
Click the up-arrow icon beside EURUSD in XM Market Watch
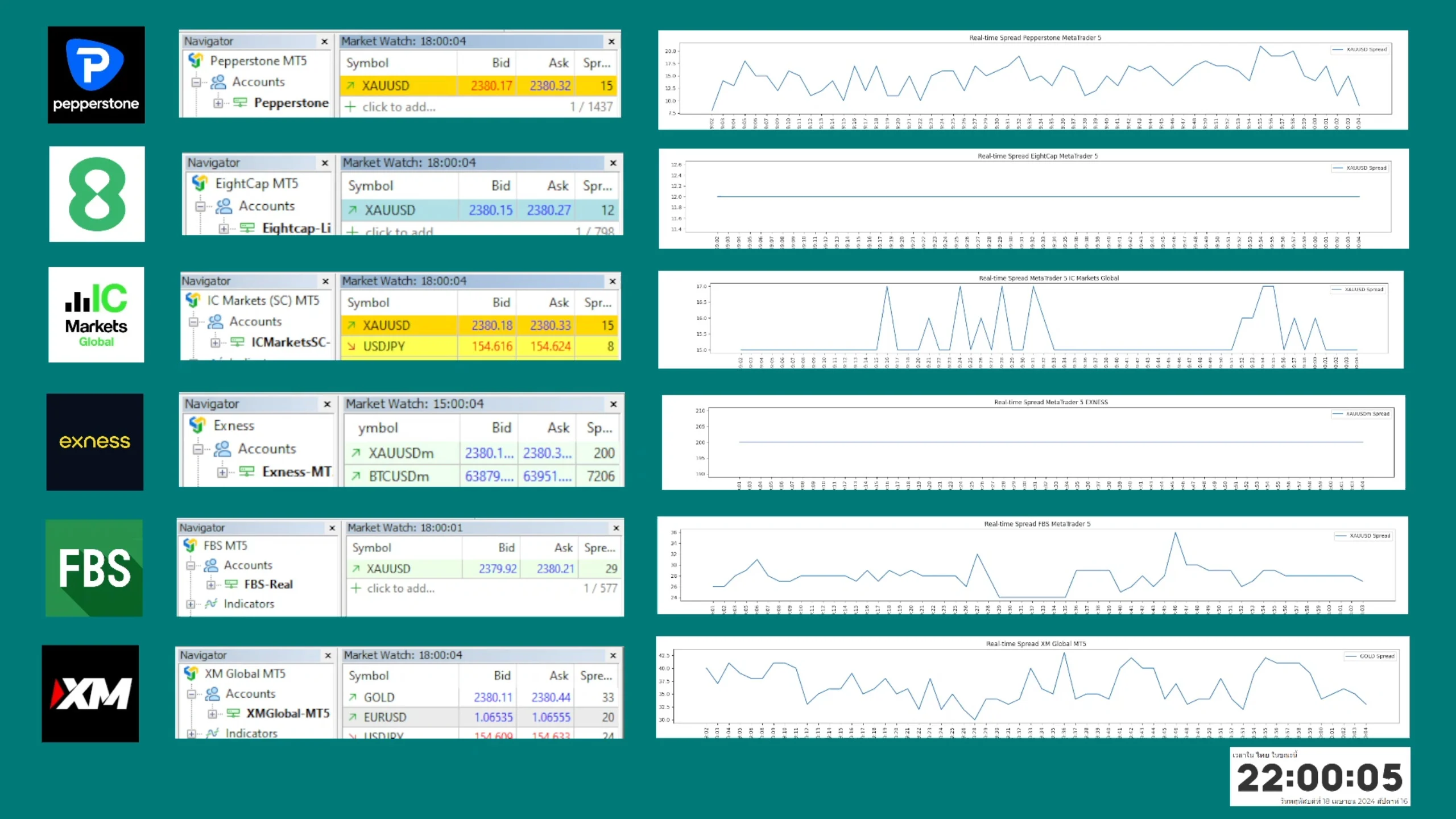[353, 717]
